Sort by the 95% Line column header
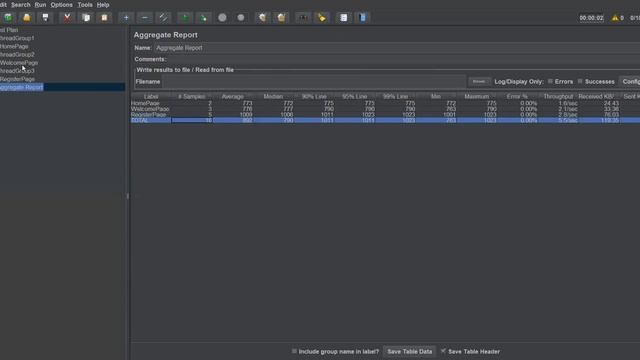This screenshot has width=640, height=360. pyautogui.click(x=355, y=96)
